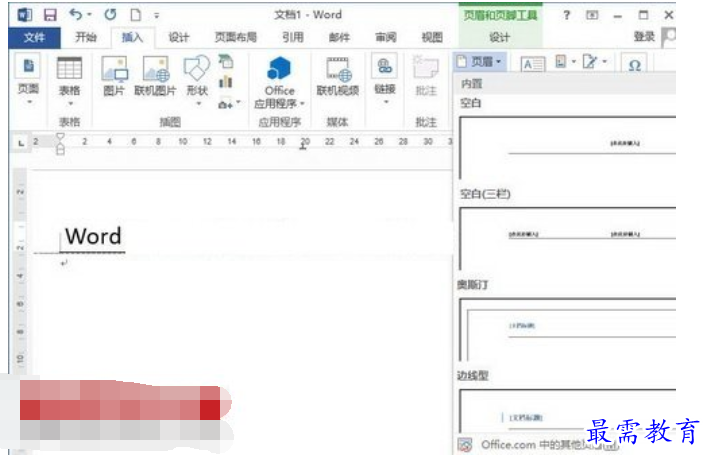The image size is (708, 463).
Task: Insert a table with 表格 button
Action: click(x=70, y=81)
